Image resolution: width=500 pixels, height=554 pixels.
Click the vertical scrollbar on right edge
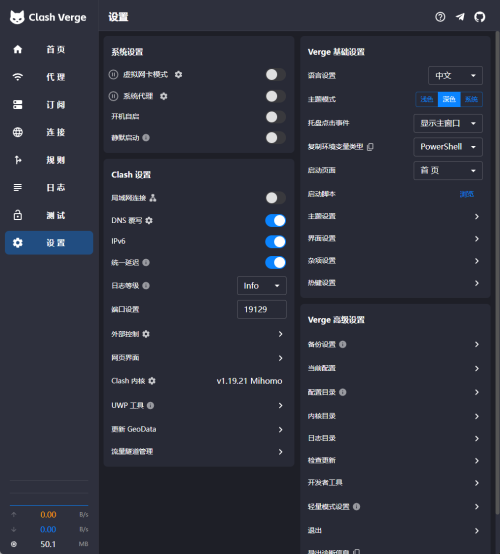coord(497,272)
